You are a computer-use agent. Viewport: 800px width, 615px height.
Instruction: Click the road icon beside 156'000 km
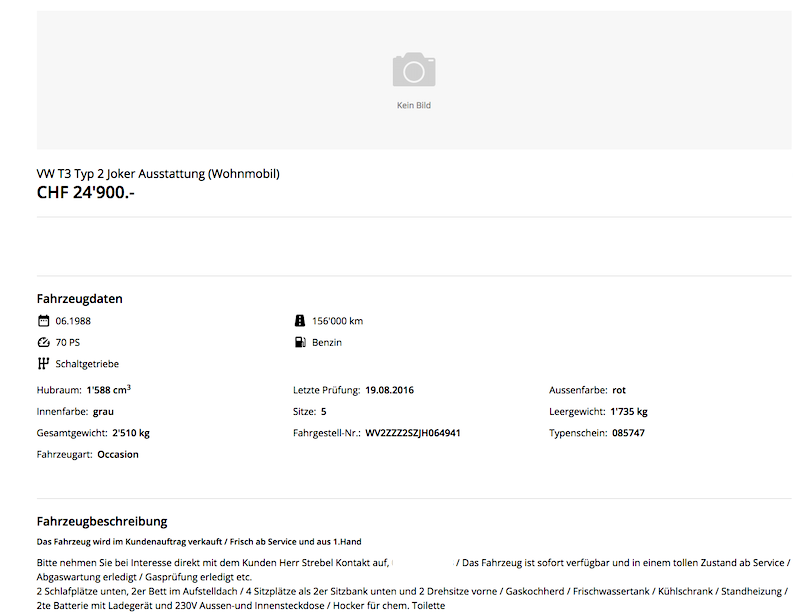pos(299,321)
